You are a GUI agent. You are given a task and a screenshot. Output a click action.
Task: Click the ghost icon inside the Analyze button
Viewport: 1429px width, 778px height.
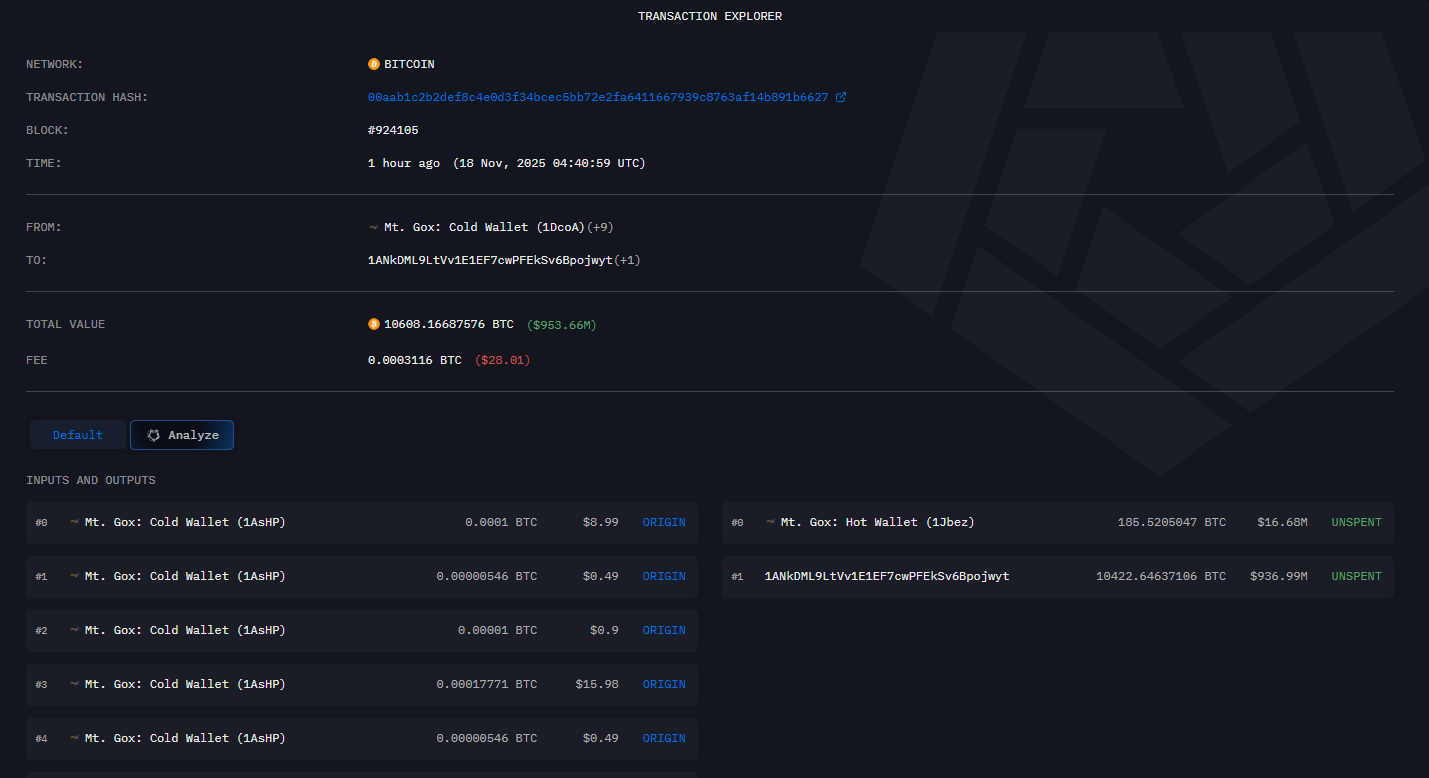click(153, 434)
